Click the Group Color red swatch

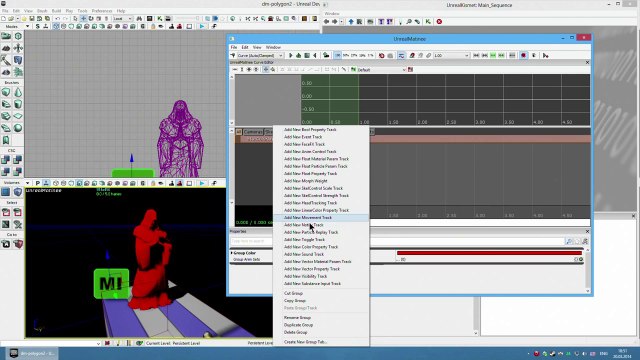(489, 253)
